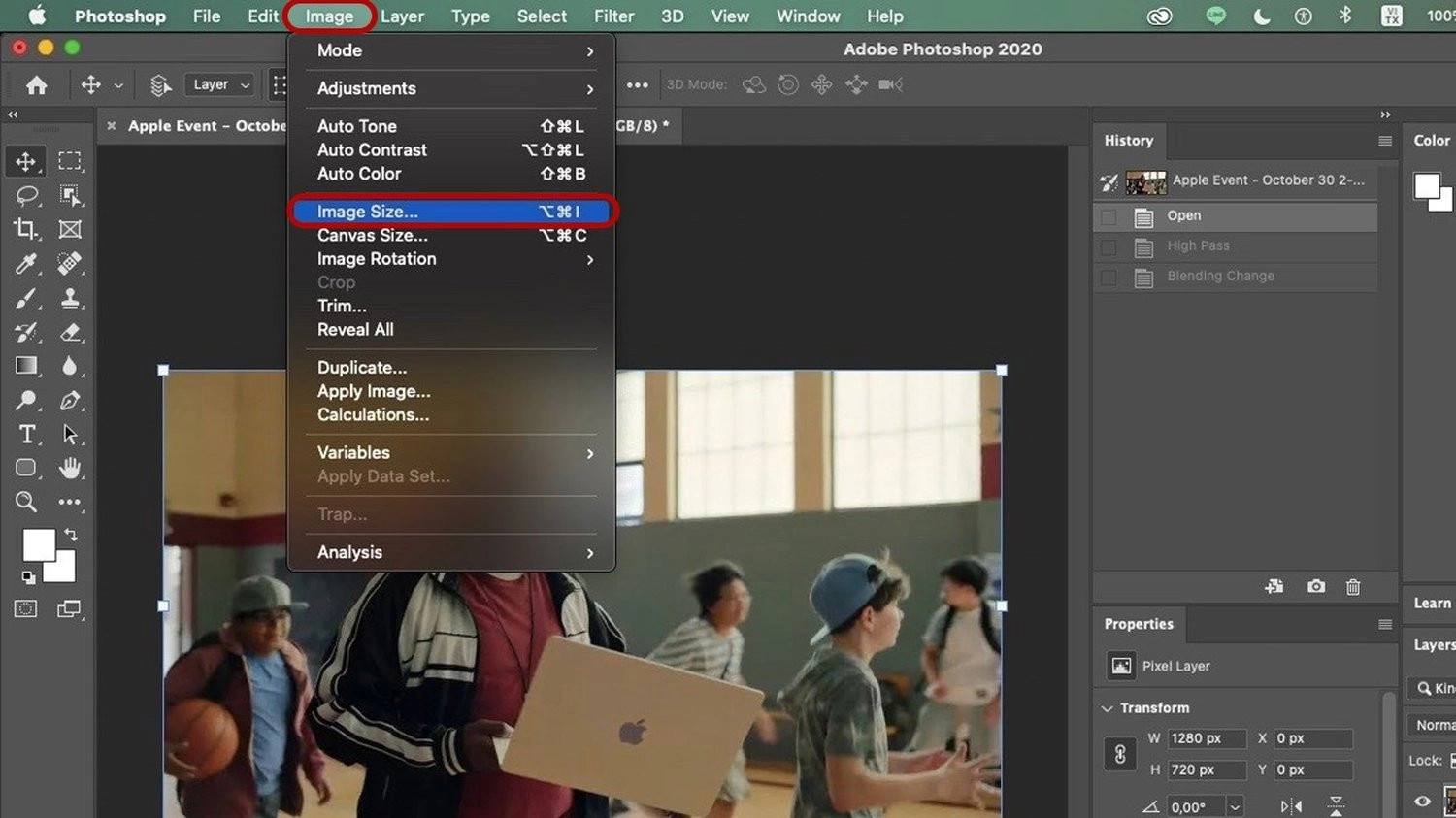The image size is (1456, 818).
Task: Click the background color swatch in toolbar
Action: [64, 571]
